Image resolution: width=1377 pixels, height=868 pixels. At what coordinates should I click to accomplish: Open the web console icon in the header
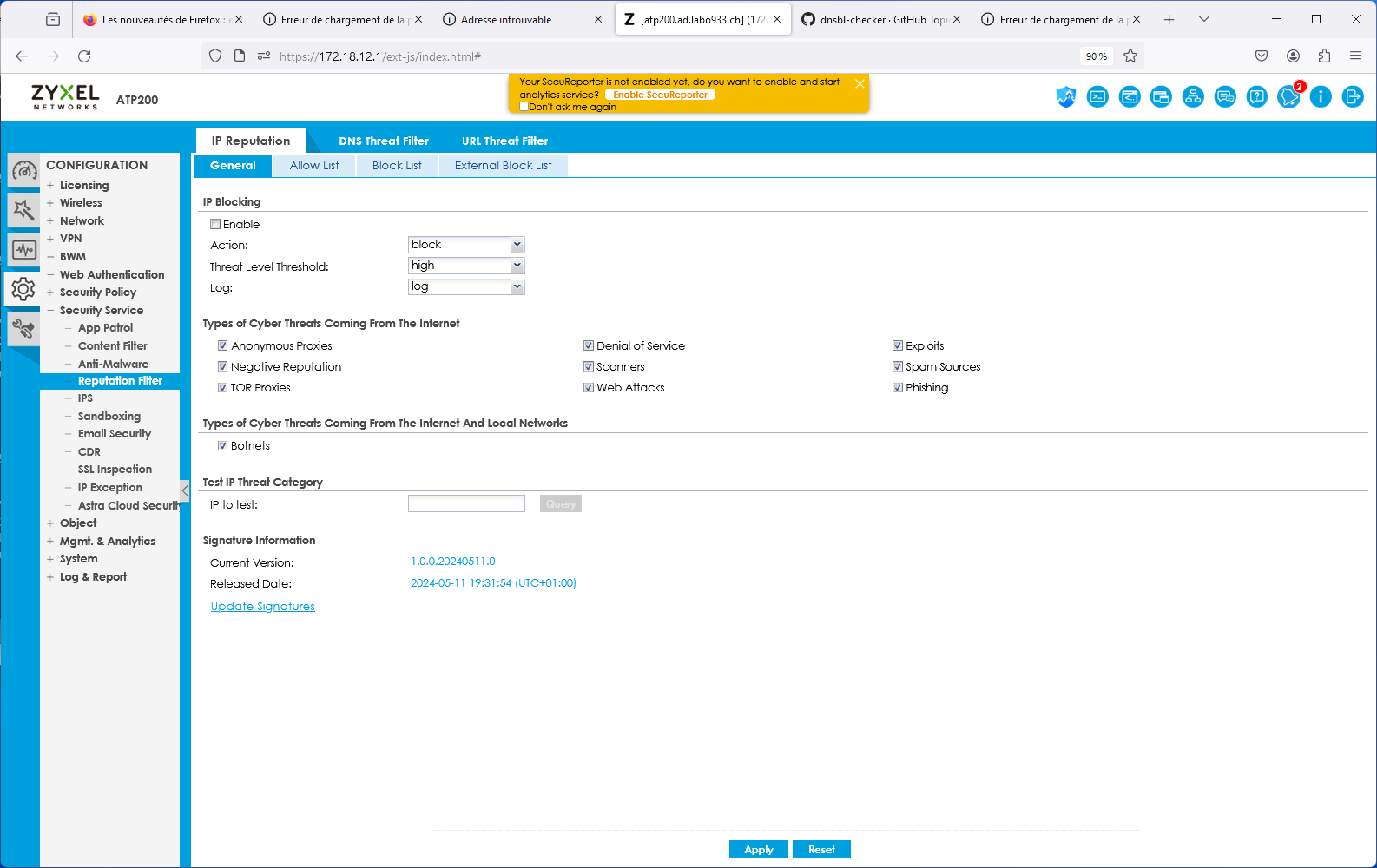pos(1130,97)
